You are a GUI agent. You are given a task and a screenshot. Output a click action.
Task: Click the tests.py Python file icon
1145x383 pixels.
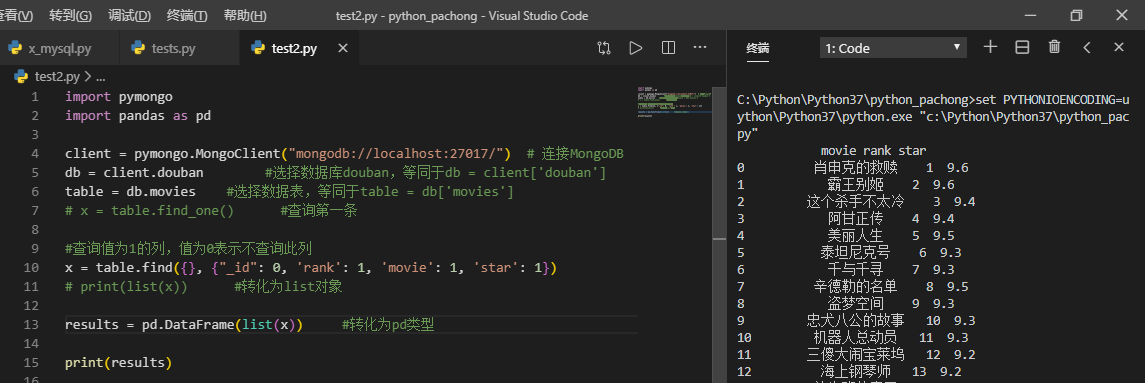(137, 48)
